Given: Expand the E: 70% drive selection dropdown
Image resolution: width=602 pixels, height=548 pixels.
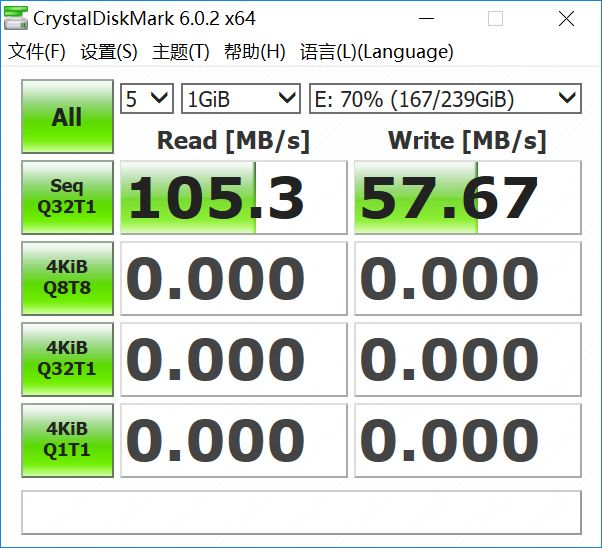Looking at the screenshot, I should pyautogui.click(x=445, y=99).
